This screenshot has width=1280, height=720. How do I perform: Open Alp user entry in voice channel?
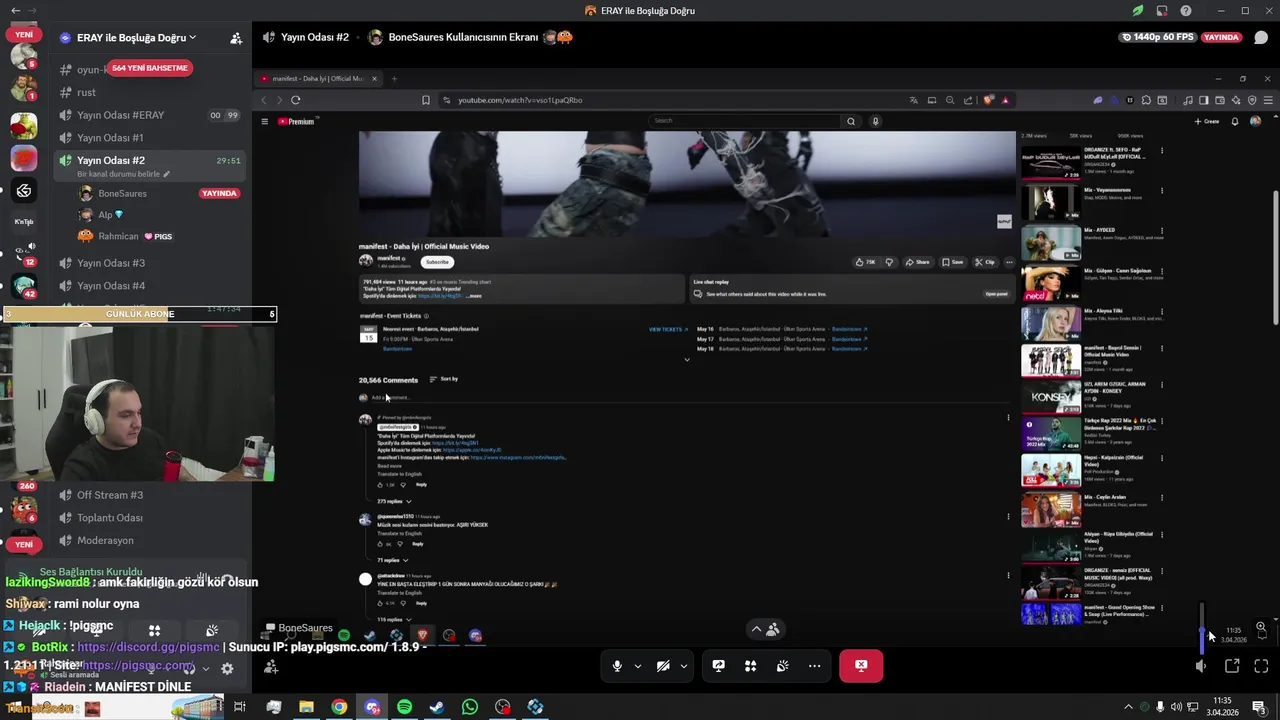click(105, 215)
